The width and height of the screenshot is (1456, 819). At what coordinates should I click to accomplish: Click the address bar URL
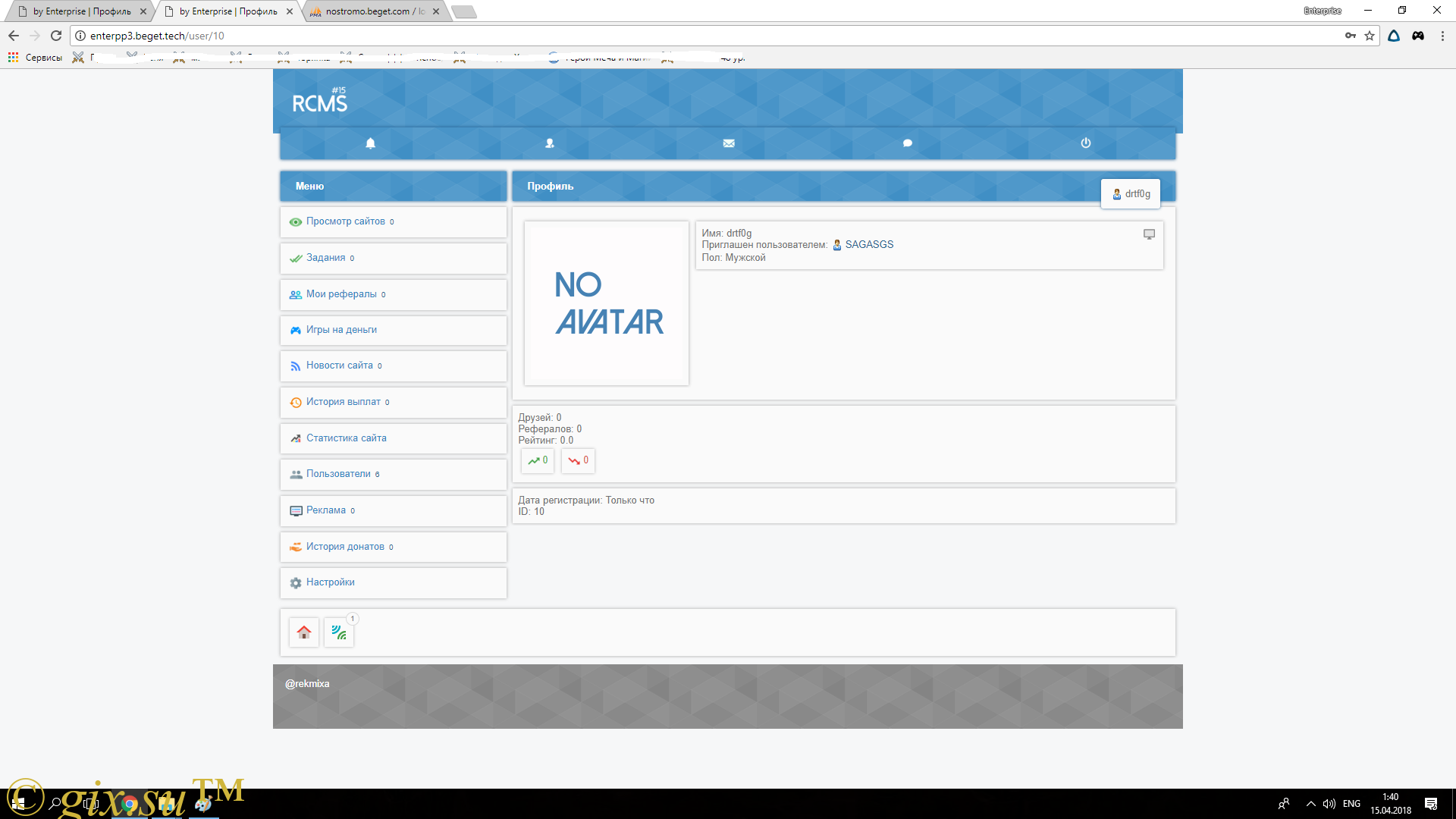tap(157, 36)
